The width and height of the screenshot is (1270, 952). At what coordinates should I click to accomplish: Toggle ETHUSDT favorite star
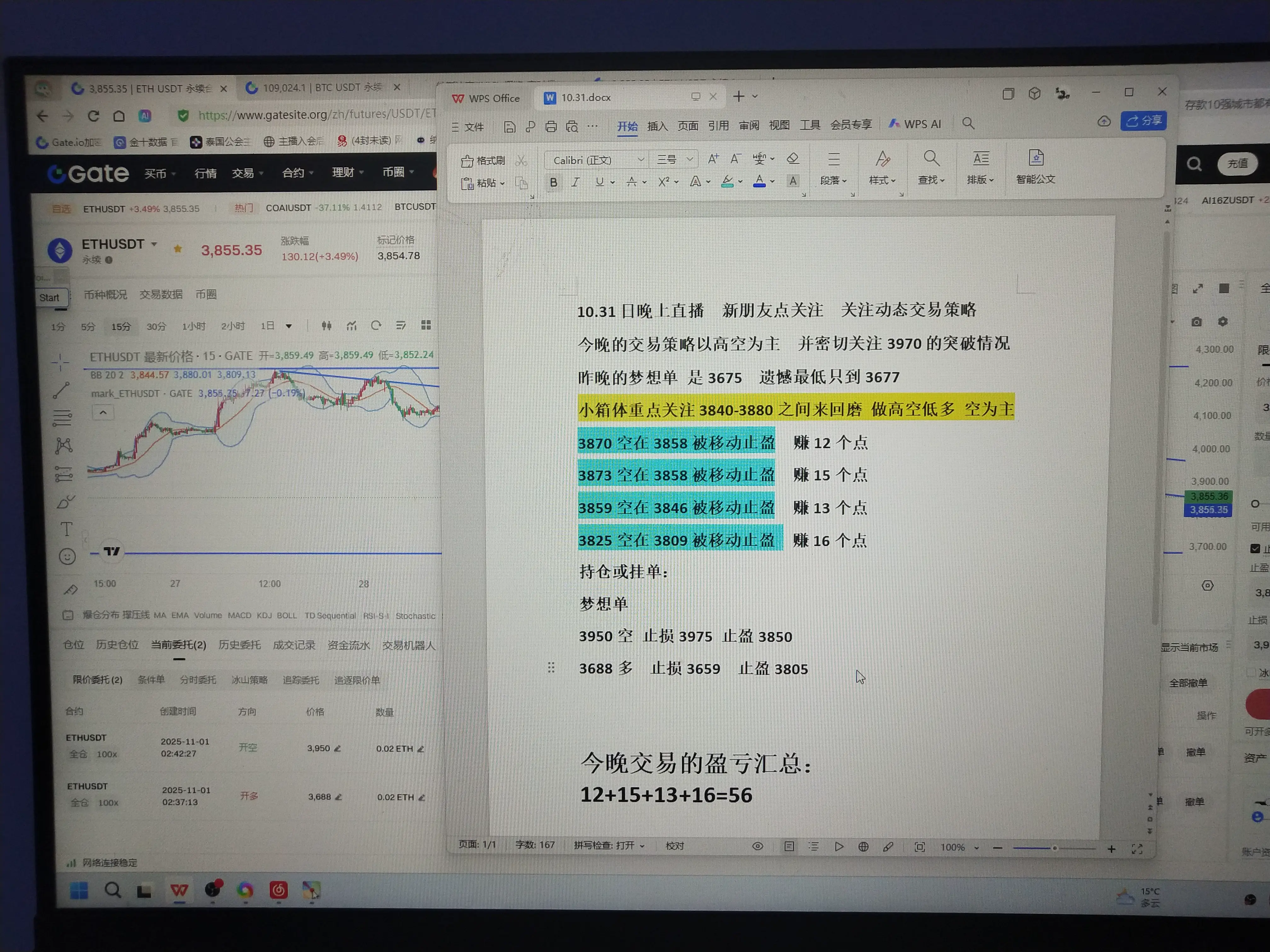point(177,248)
